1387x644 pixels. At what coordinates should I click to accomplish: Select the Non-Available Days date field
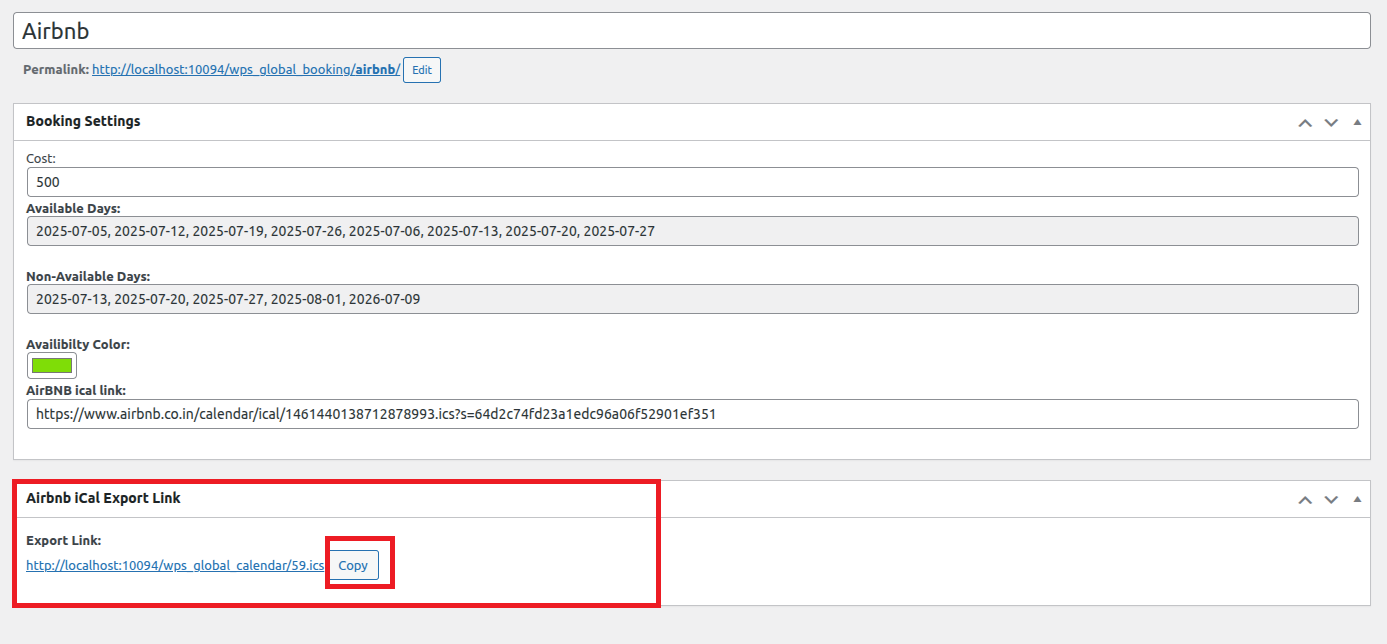pyautogui.click(x=691, y=299)
